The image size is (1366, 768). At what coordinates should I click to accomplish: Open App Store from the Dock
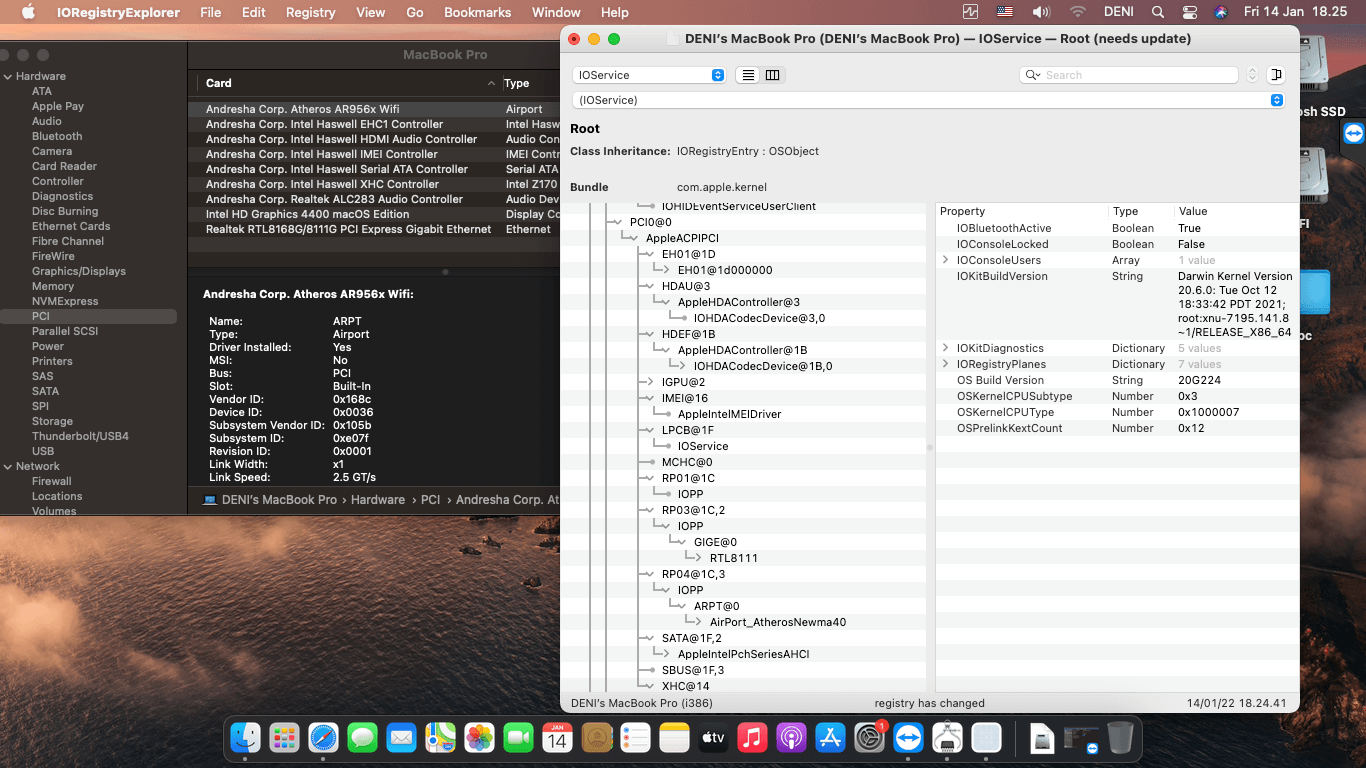831,738
